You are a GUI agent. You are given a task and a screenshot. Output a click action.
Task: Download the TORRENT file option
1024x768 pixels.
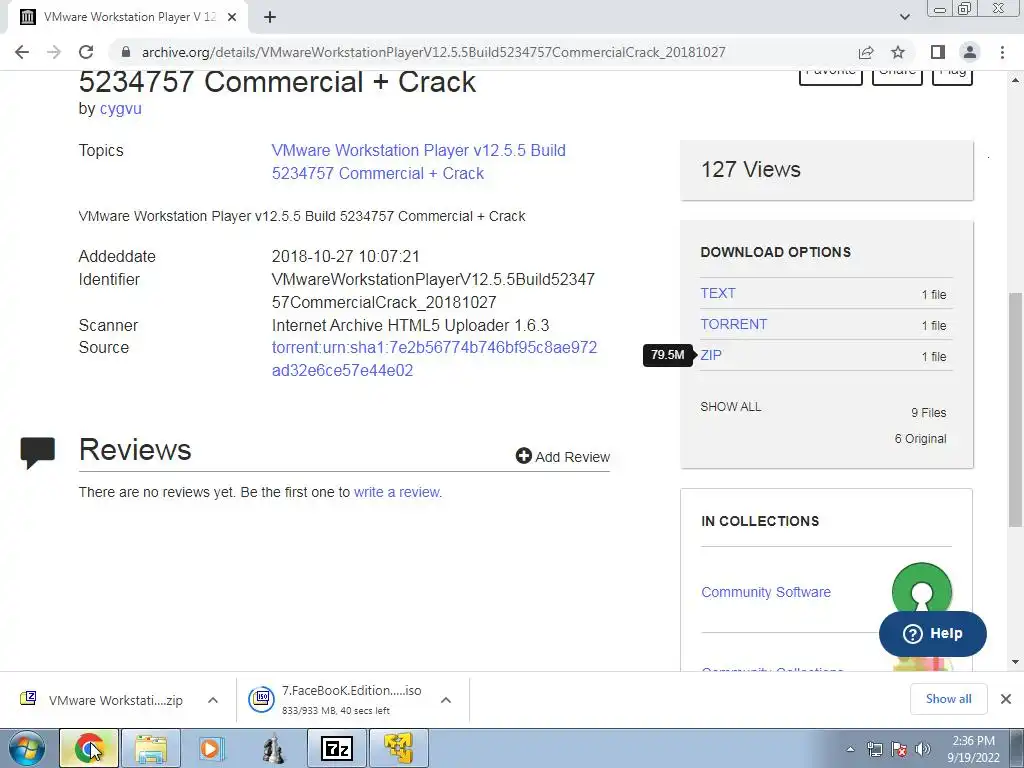[x=733, y=325]
